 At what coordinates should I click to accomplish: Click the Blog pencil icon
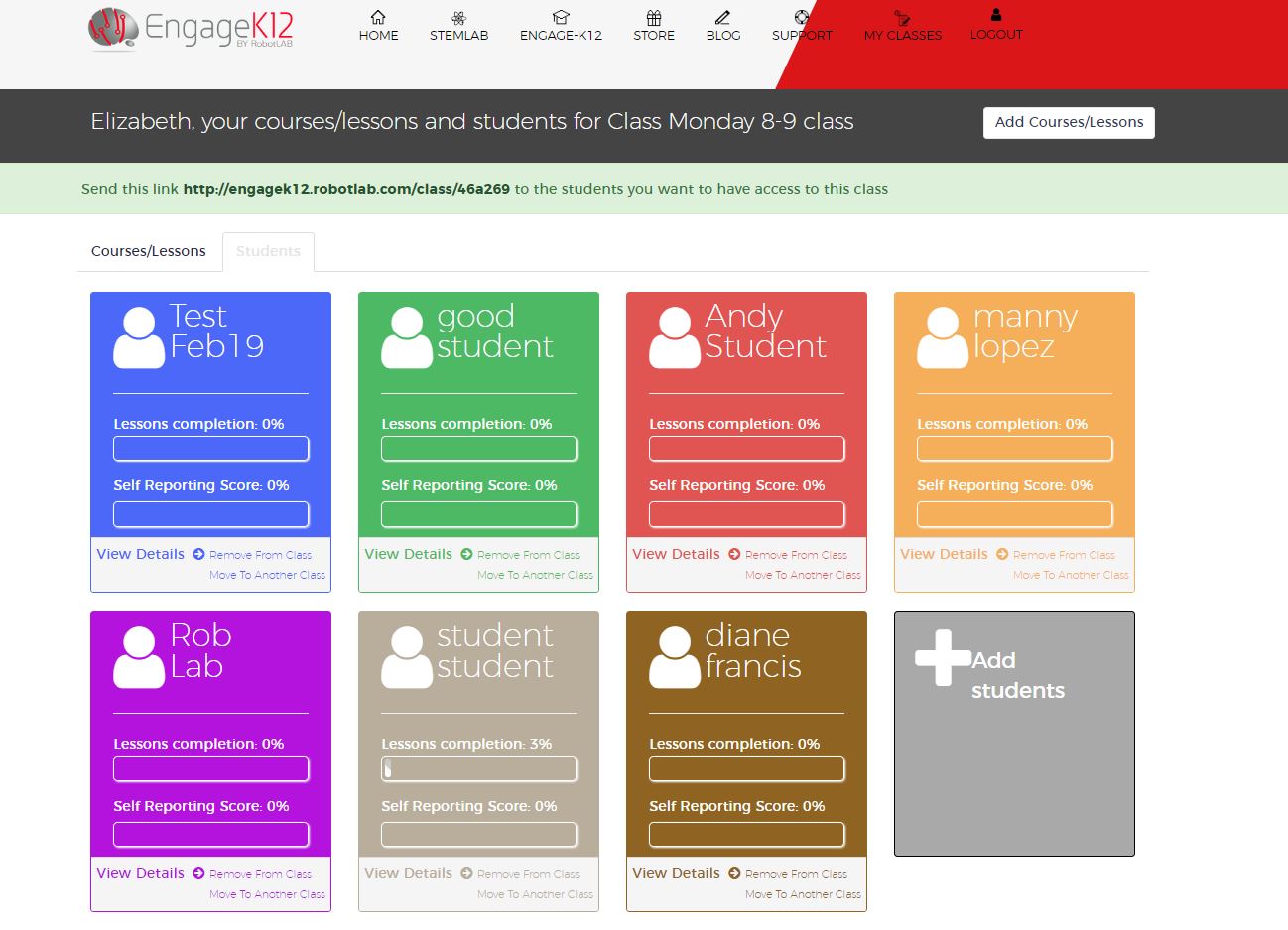coord(722,17)
